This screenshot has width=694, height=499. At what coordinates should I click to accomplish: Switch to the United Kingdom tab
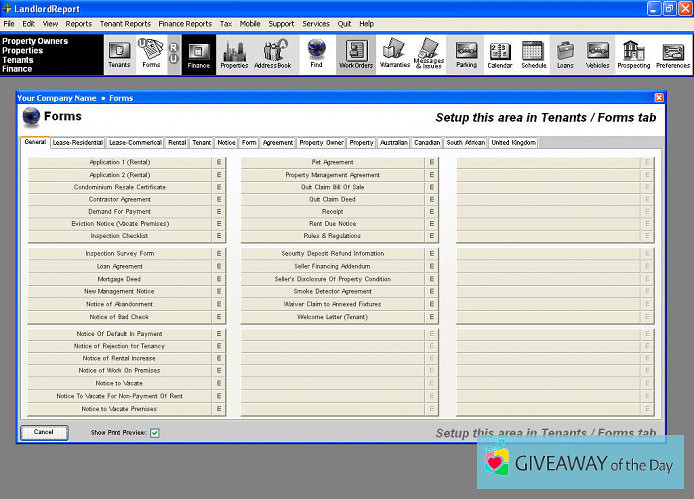point(513,143)
